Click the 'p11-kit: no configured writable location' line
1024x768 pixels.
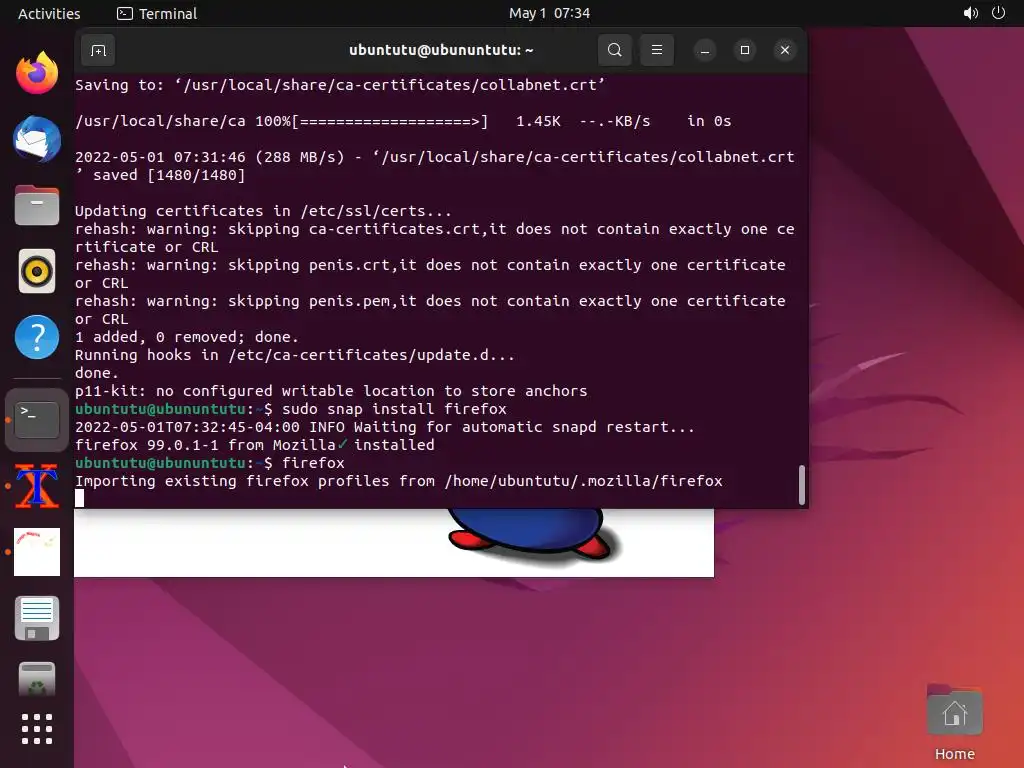[x=330, y=391]
